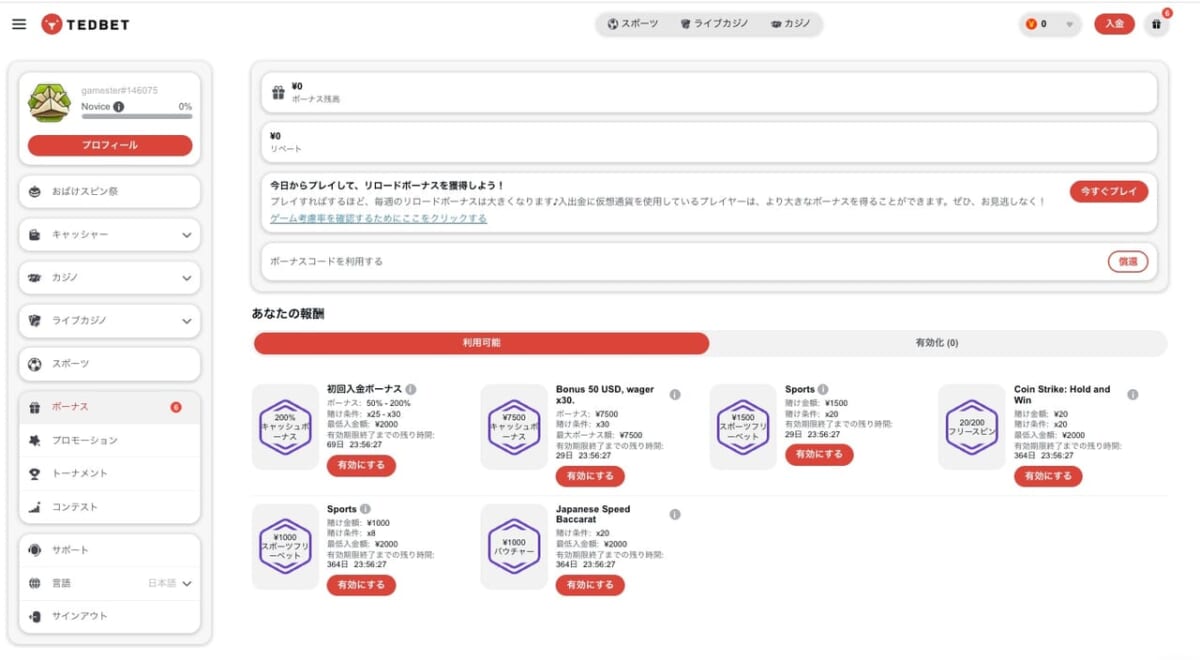Click the ¥1000 スポーツフリーベット hexagon badge

(285, 547)
